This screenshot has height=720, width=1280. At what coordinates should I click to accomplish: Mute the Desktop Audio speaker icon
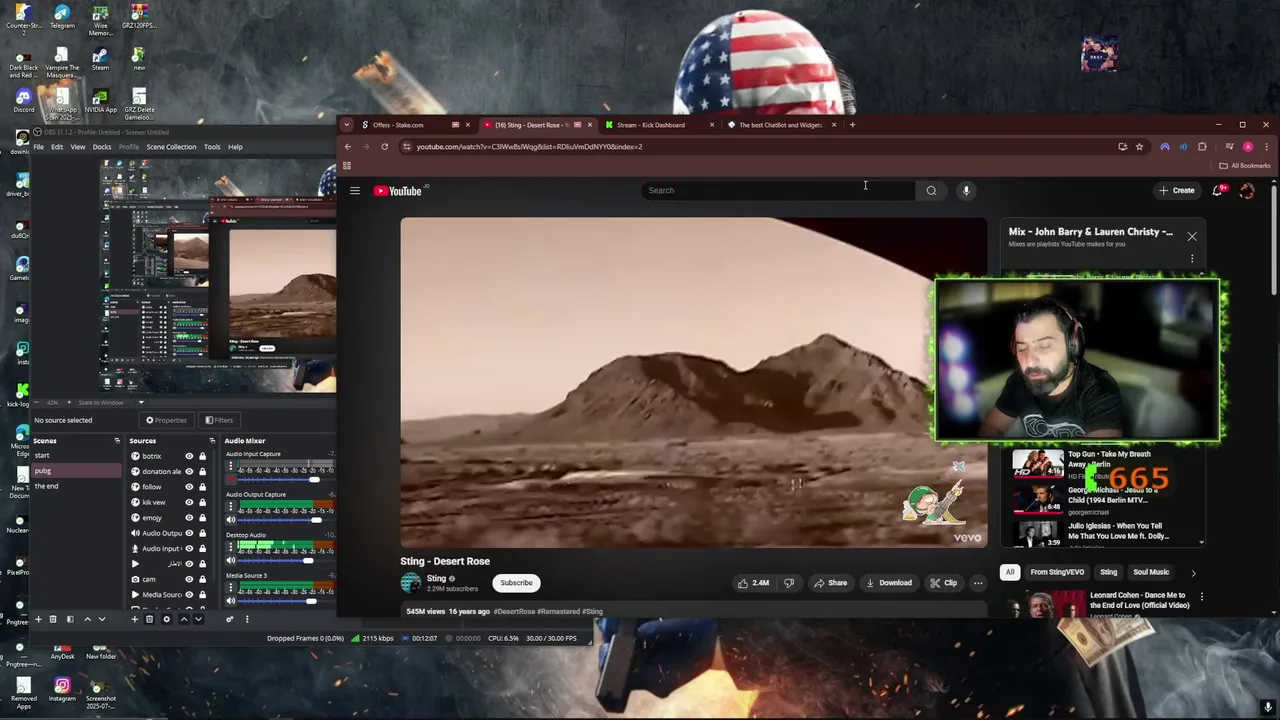tap(231, 560)
